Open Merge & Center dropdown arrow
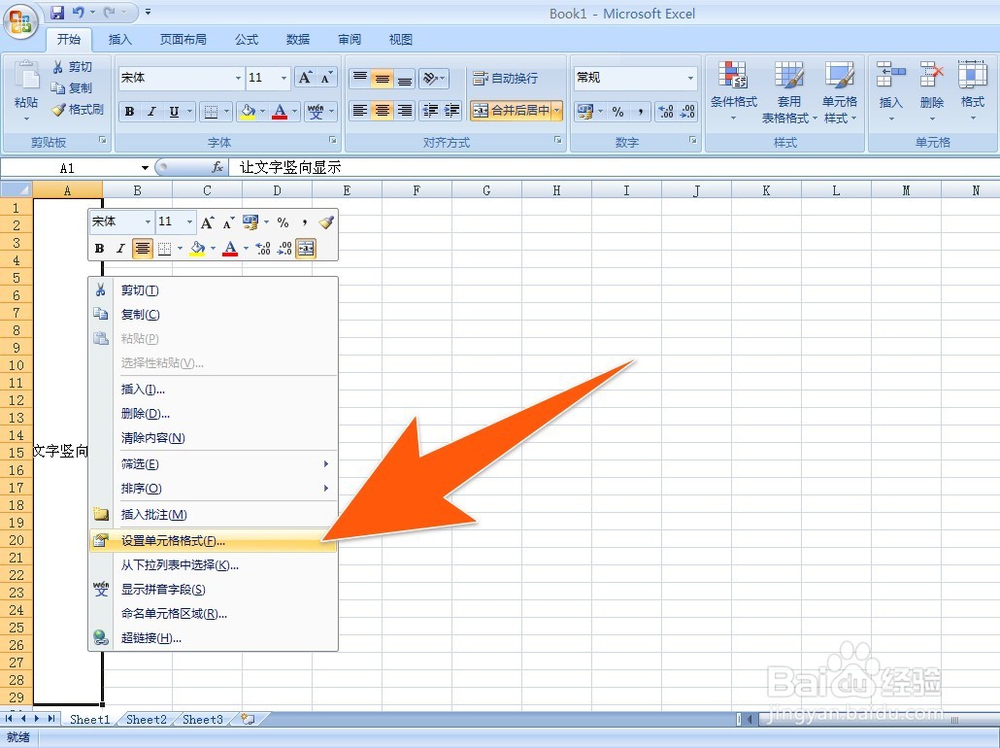This screenshot has width=1000, height=748. (557, 111)
